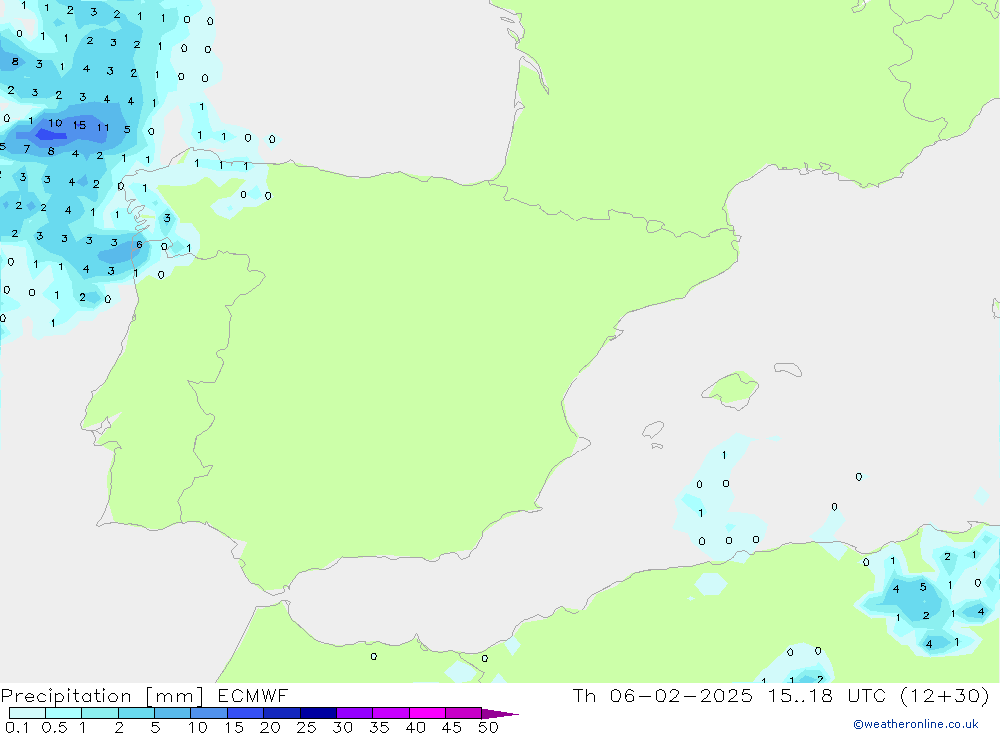Click the Mallorca island on the map
Viewport: 1000px width, 733px height.
point(732,389)
